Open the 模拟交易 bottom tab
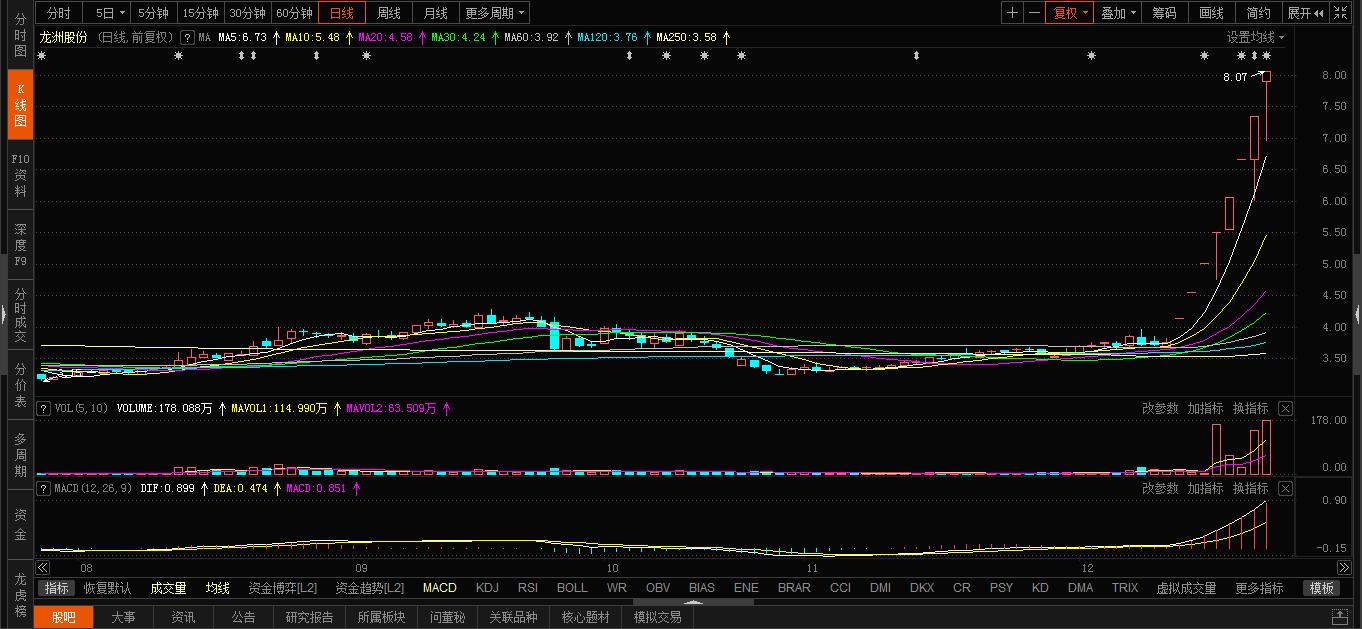1362x629 pixels. coord(658,617)
